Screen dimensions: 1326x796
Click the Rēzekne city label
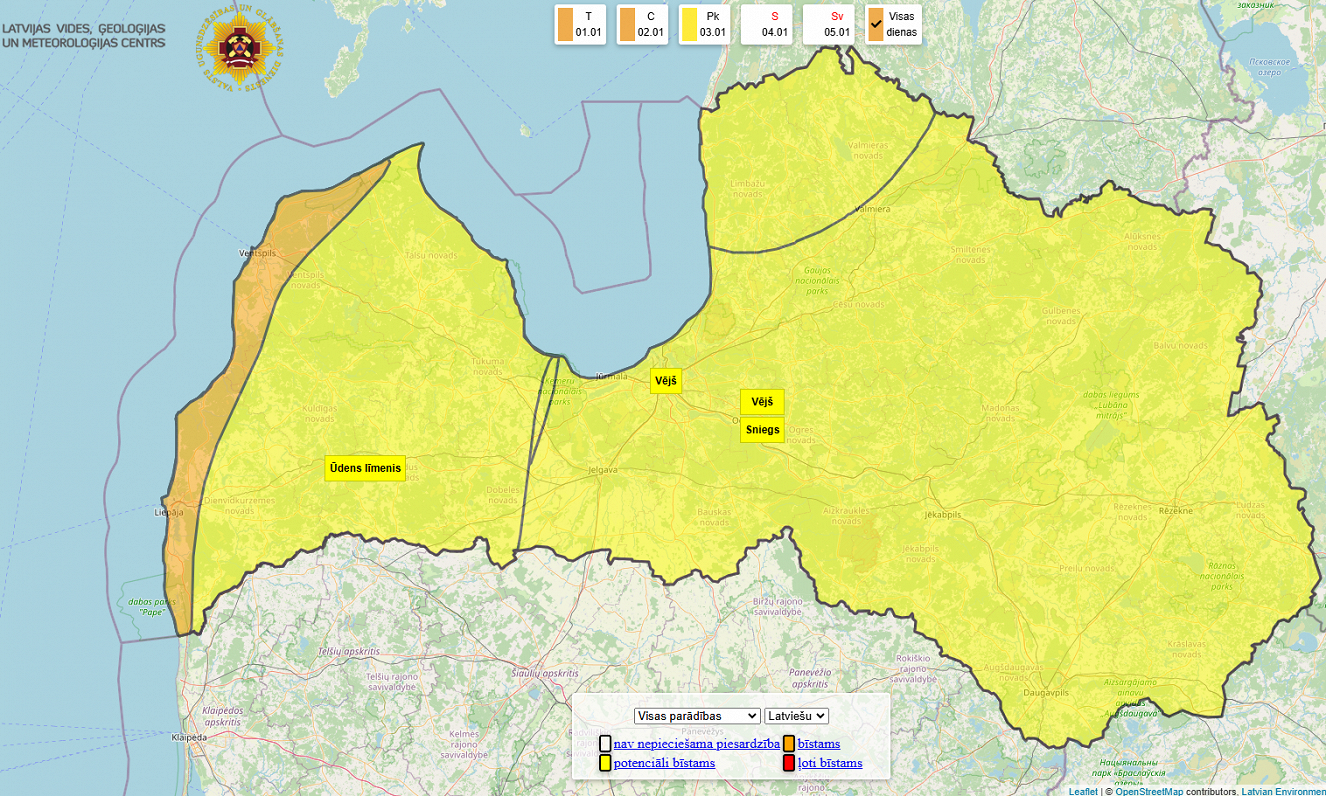tap(1175, 511)
